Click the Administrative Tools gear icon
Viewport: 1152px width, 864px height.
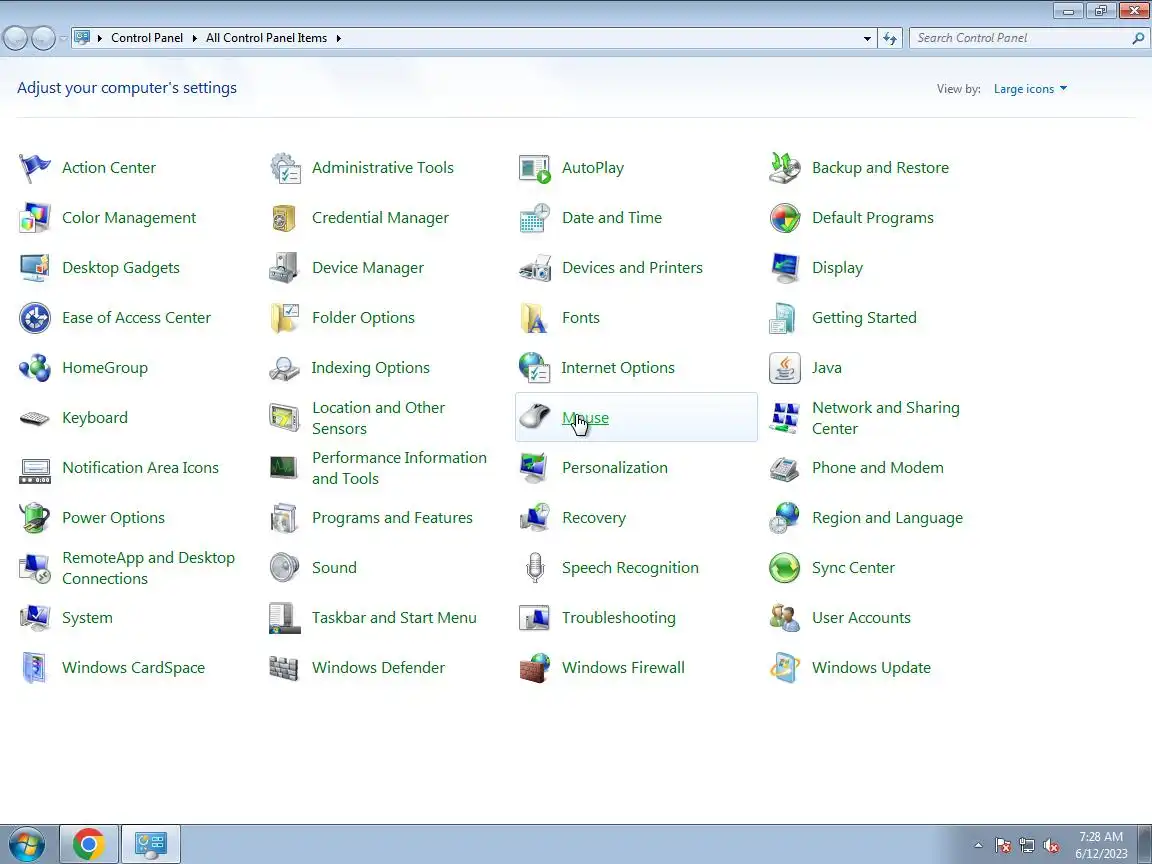pyautogui.click(x=284, y=168)
